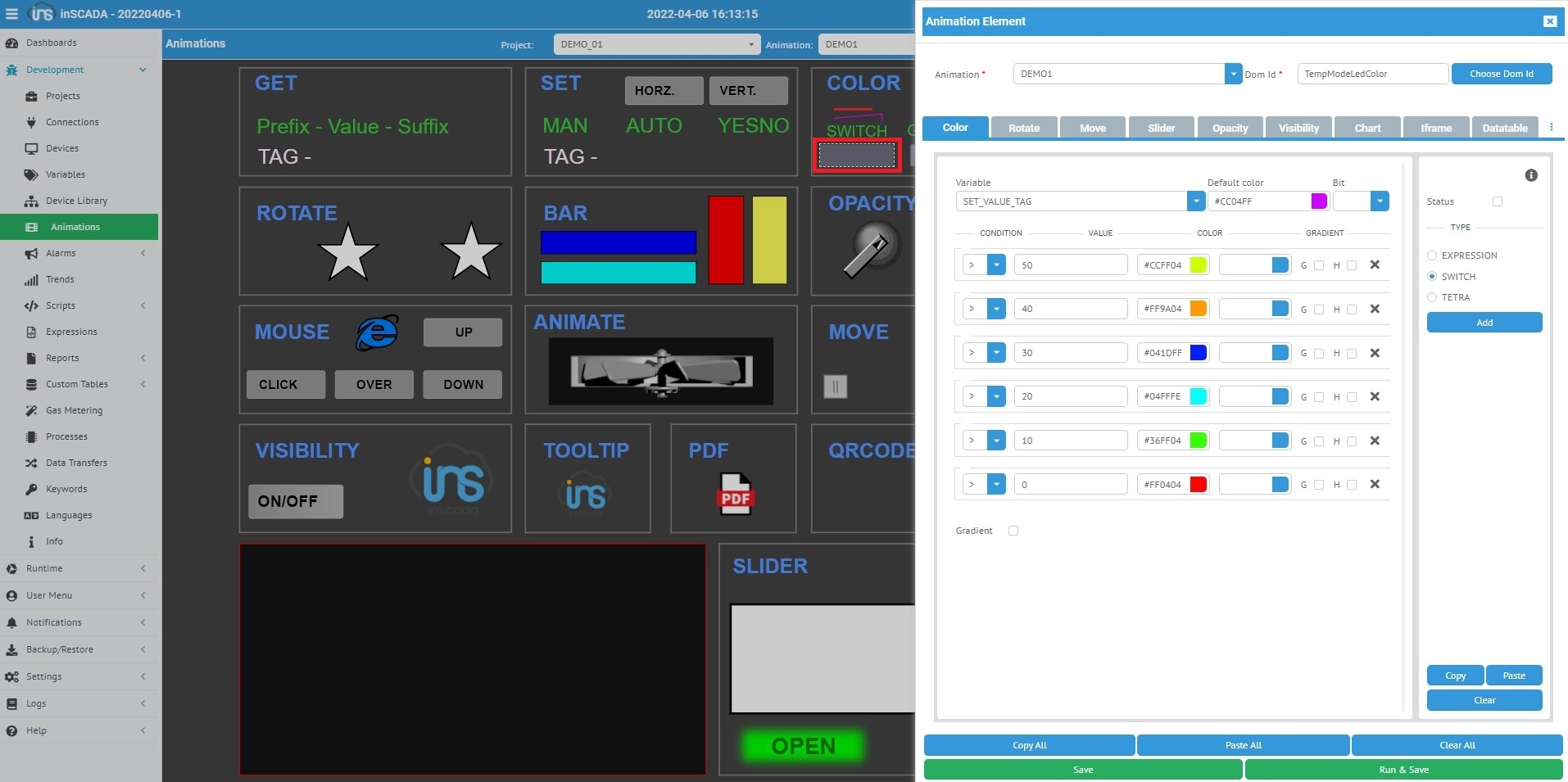Click the PDF file icon
1568x782 pixels.
[x=735, y=495]
